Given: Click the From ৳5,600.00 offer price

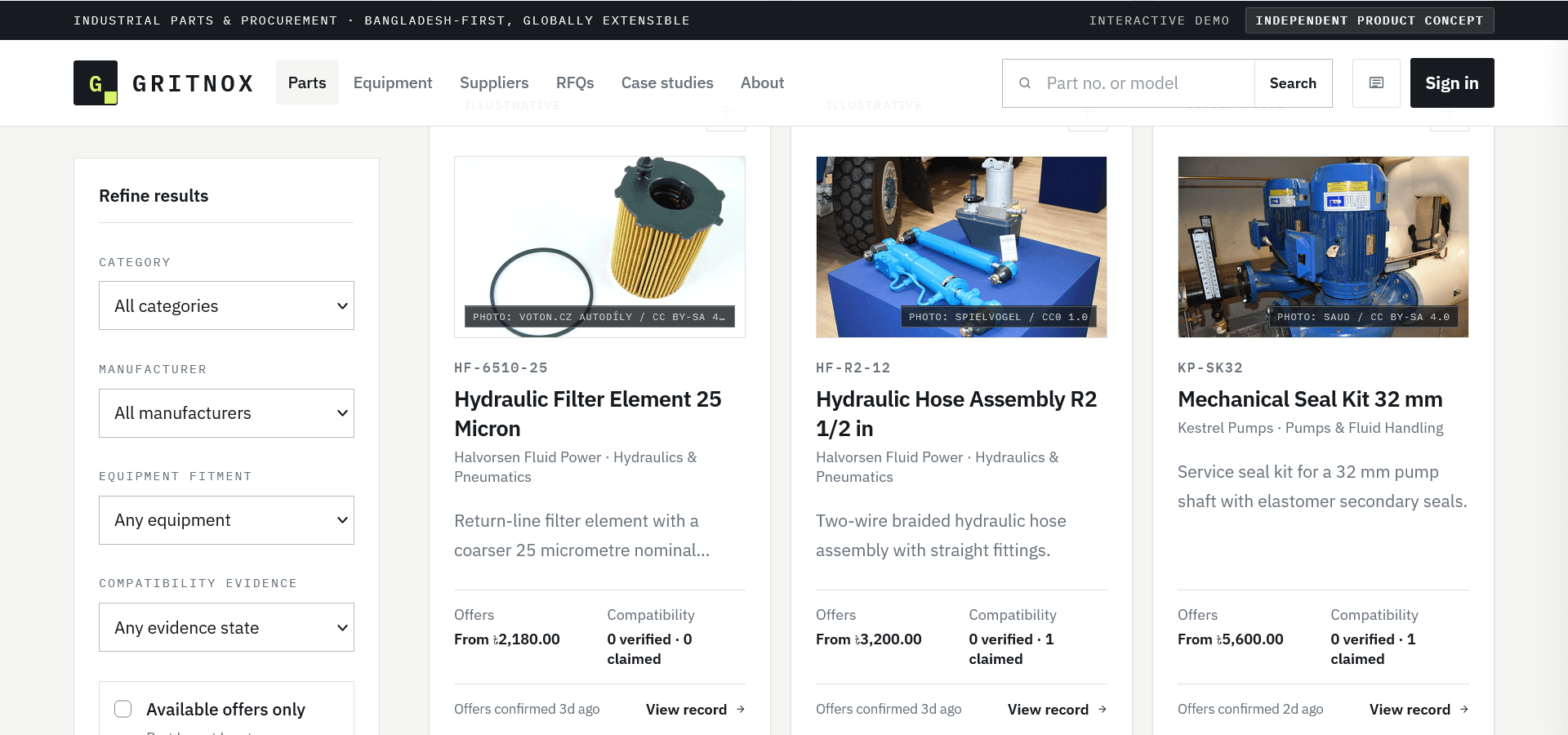Looking at the screenshot, I should click(x=1231, y=639).
